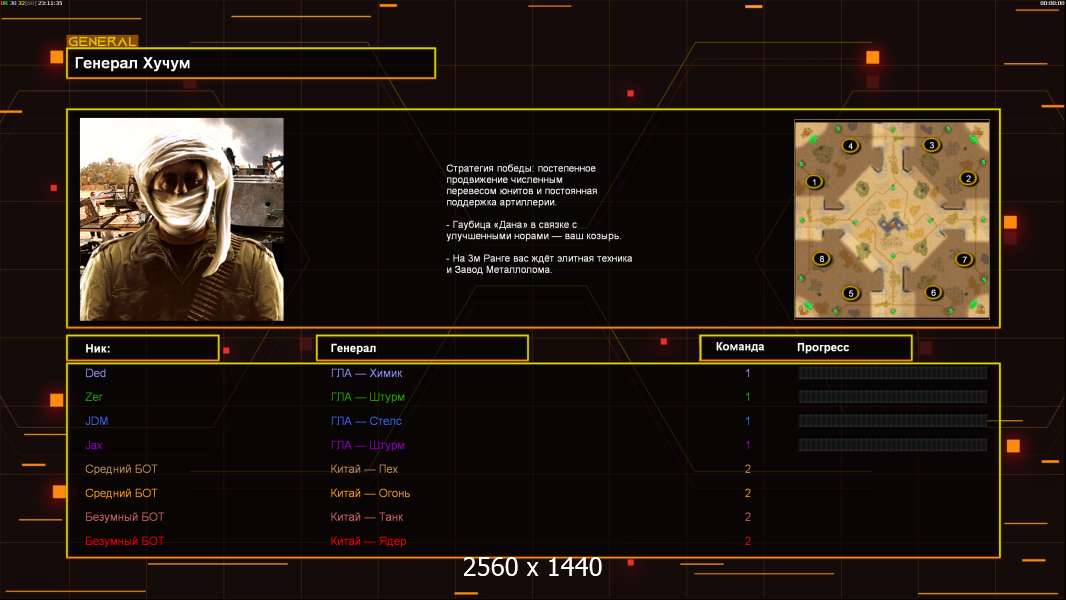Select Безумный БОТ in Китай — Танк row
Viewport: 1066px width, 600px height.
(x=124, y=517)
